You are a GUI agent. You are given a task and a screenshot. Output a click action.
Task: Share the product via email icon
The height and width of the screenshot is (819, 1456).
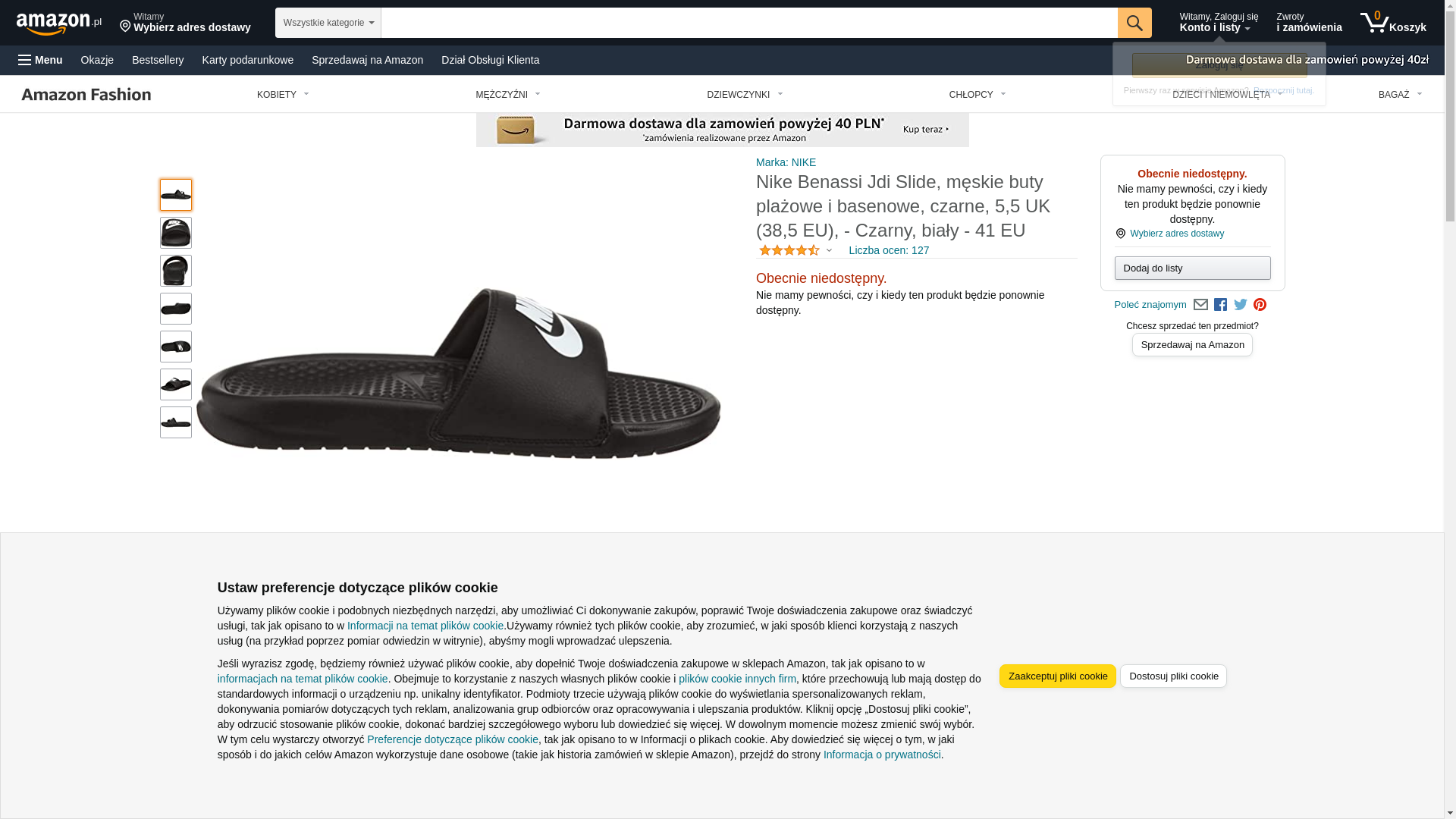[1200, 305]
